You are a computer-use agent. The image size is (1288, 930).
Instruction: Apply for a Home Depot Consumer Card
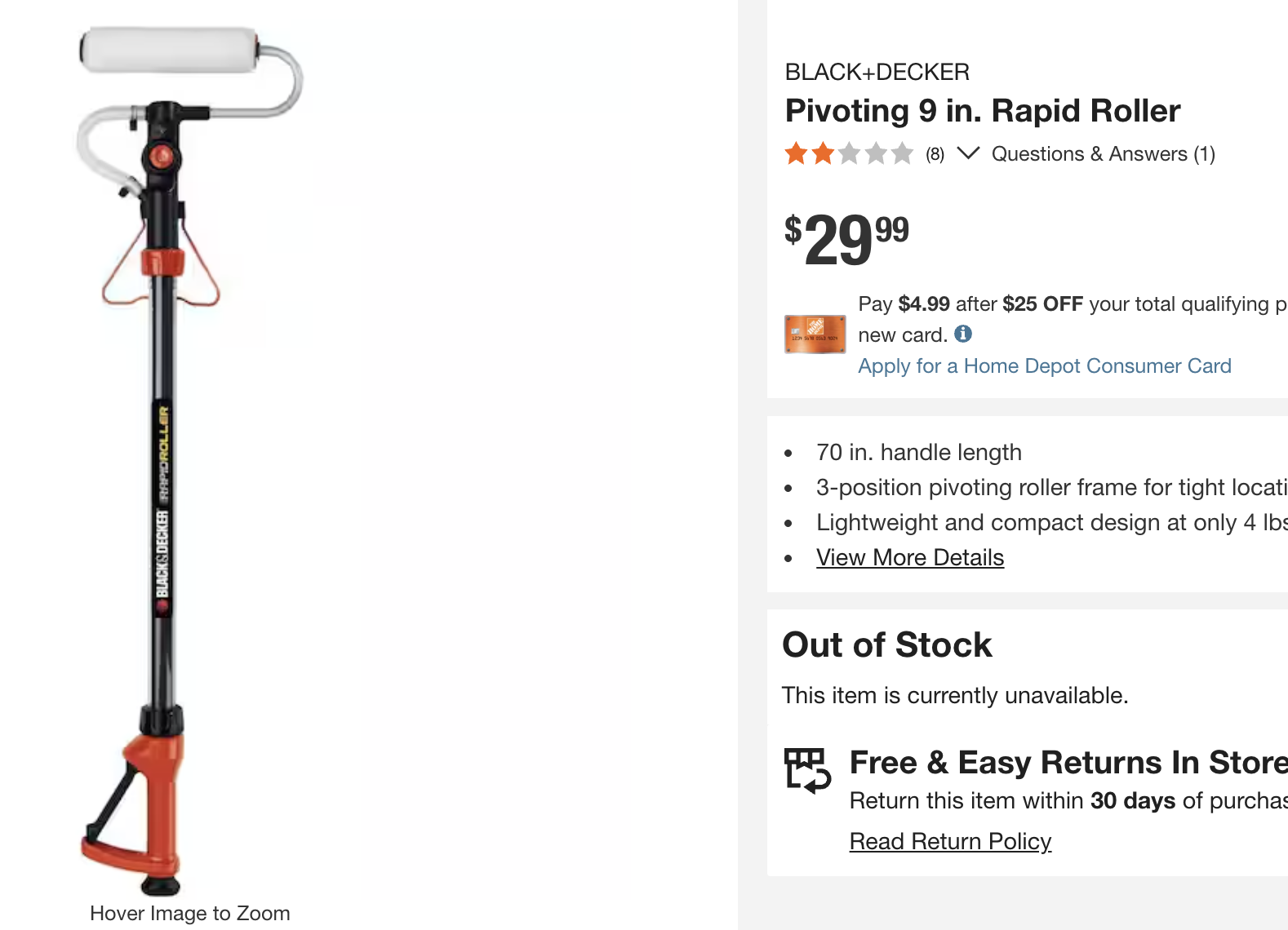click(1044, 366)
